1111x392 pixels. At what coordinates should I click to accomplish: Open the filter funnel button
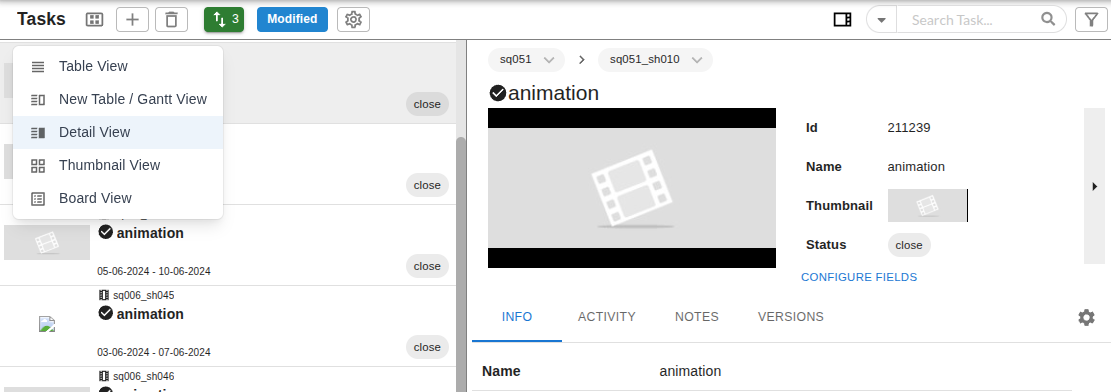[x=1091, y=20]
